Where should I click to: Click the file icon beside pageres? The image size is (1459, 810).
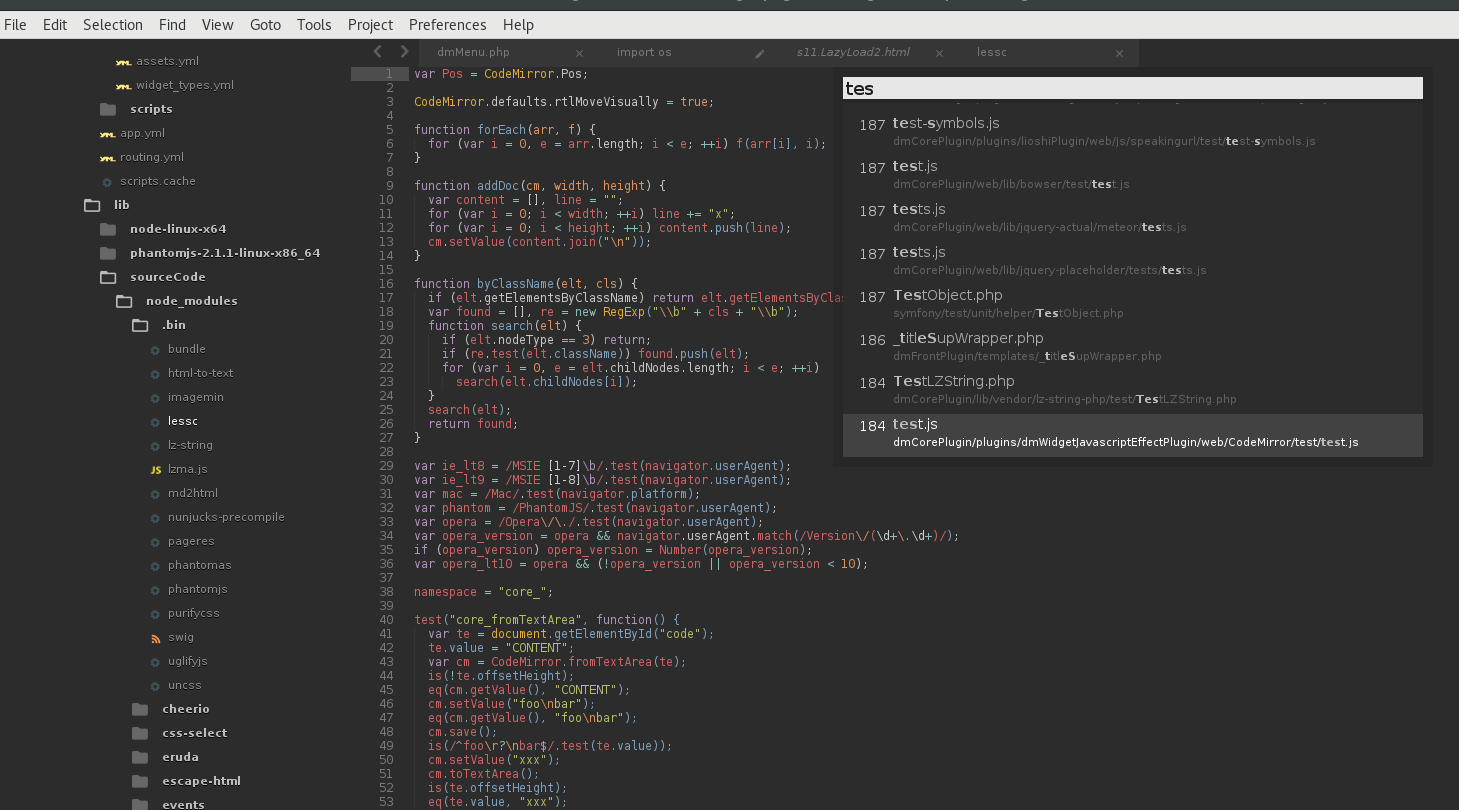(155, 542)
